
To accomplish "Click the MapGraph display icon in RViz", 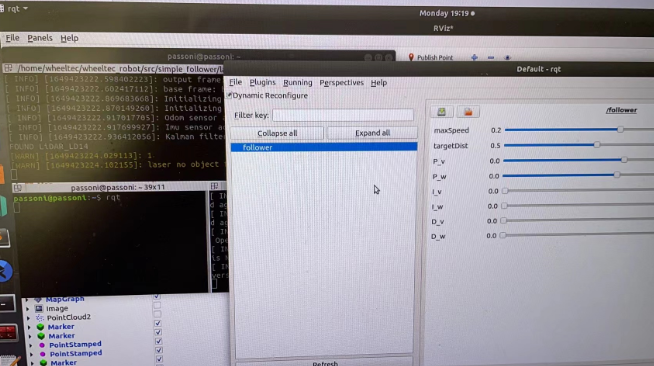I will (38, 299).
